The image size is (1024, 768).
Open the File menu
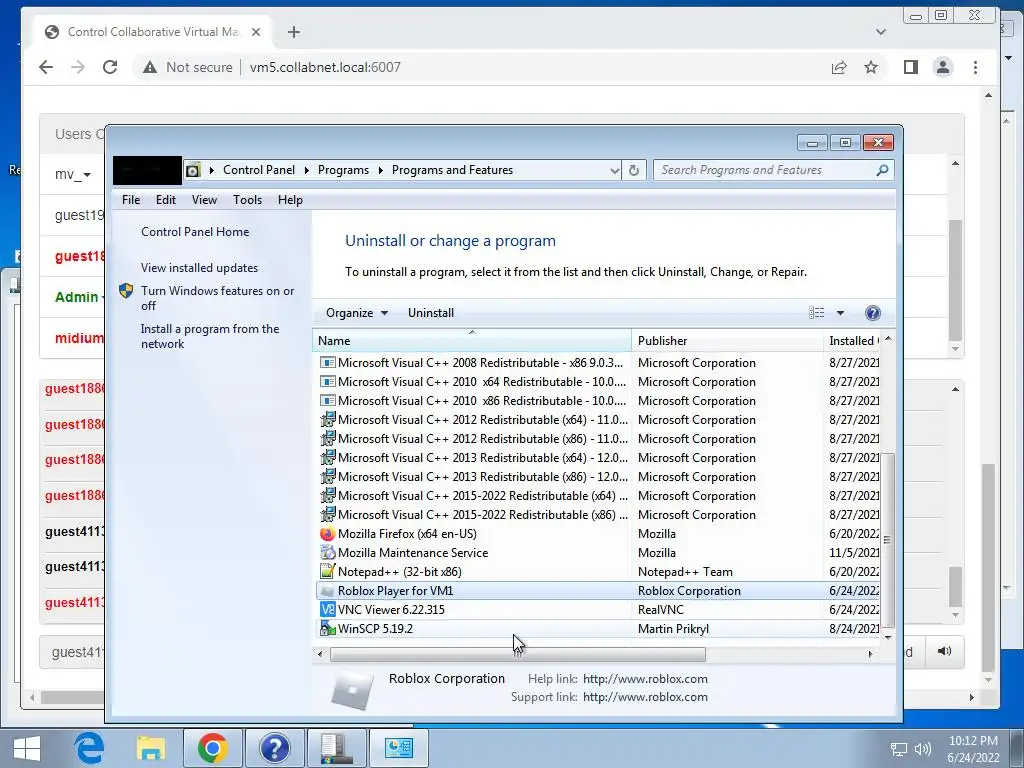tap(131, 200)
